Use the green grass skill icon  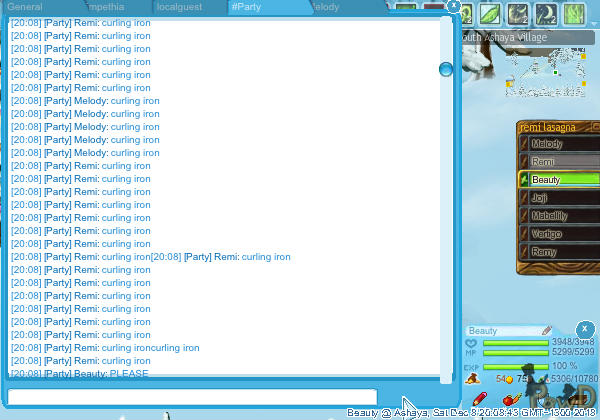[x=574, y=13]
